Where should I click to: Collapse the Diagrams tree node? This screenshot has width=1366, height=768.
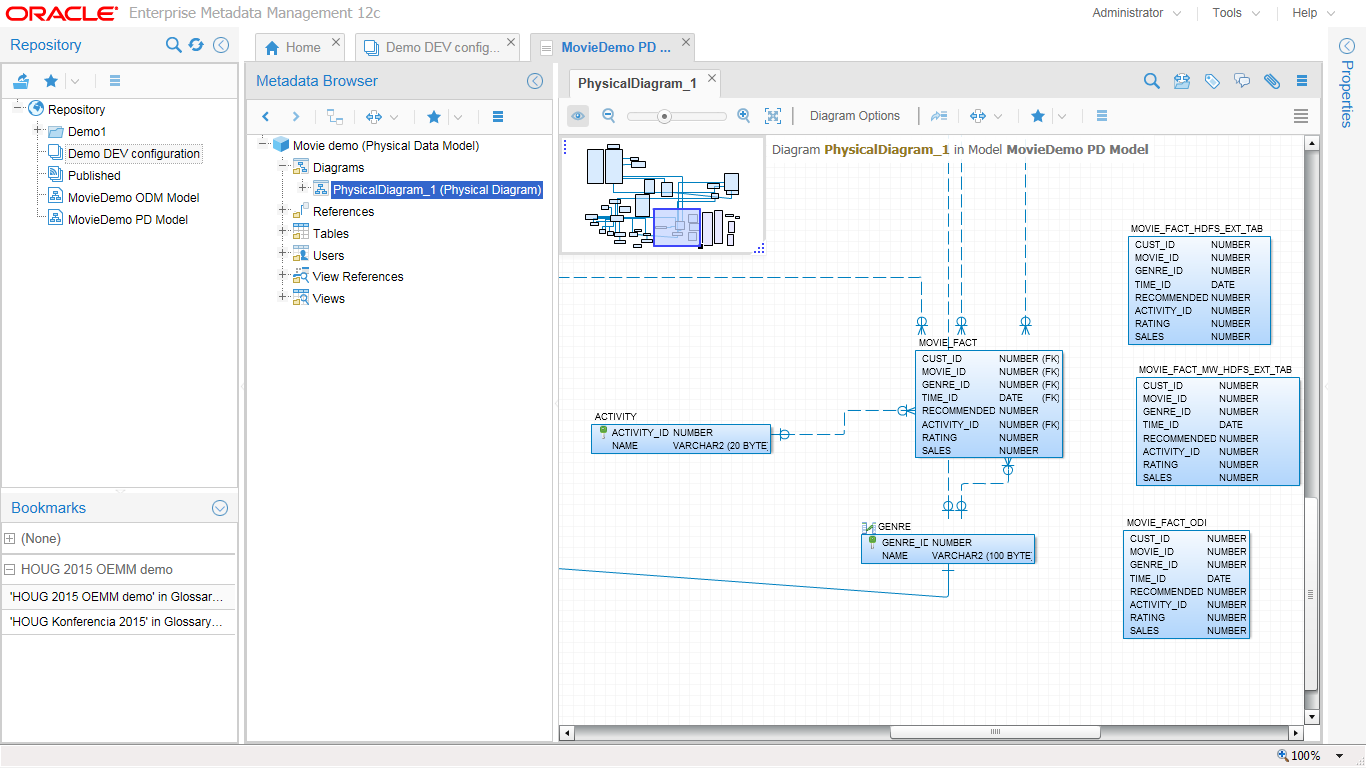pyautogui.click(x=283, y=167)
